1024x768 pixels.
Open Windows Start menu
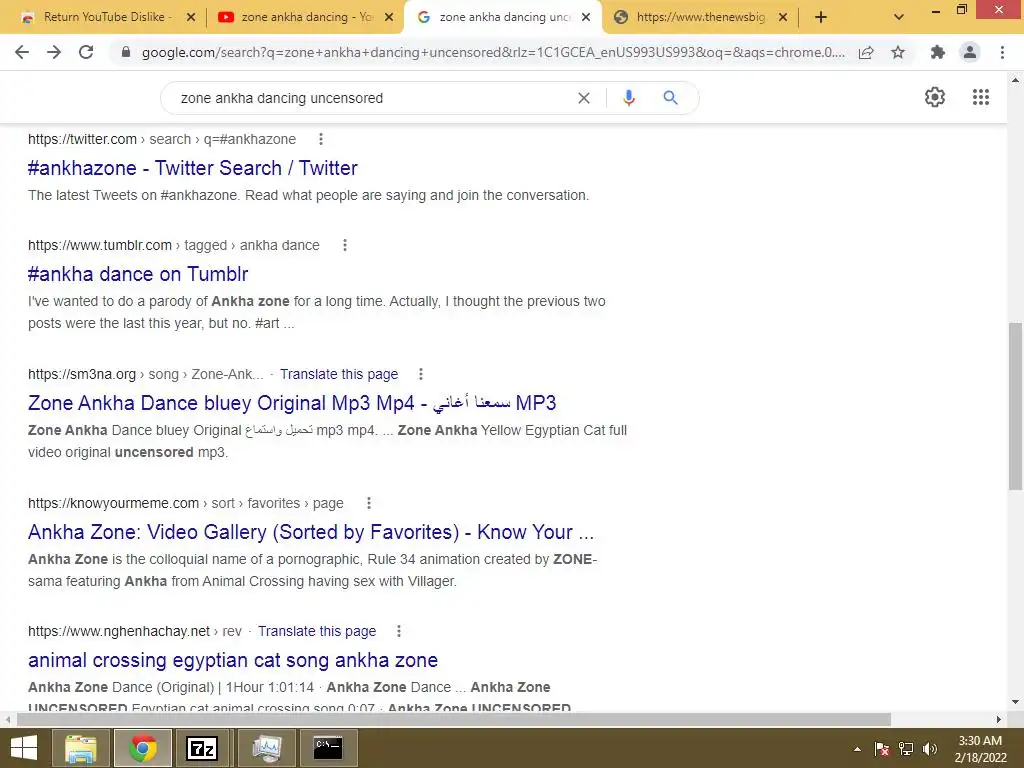click(x=24, y=748)
